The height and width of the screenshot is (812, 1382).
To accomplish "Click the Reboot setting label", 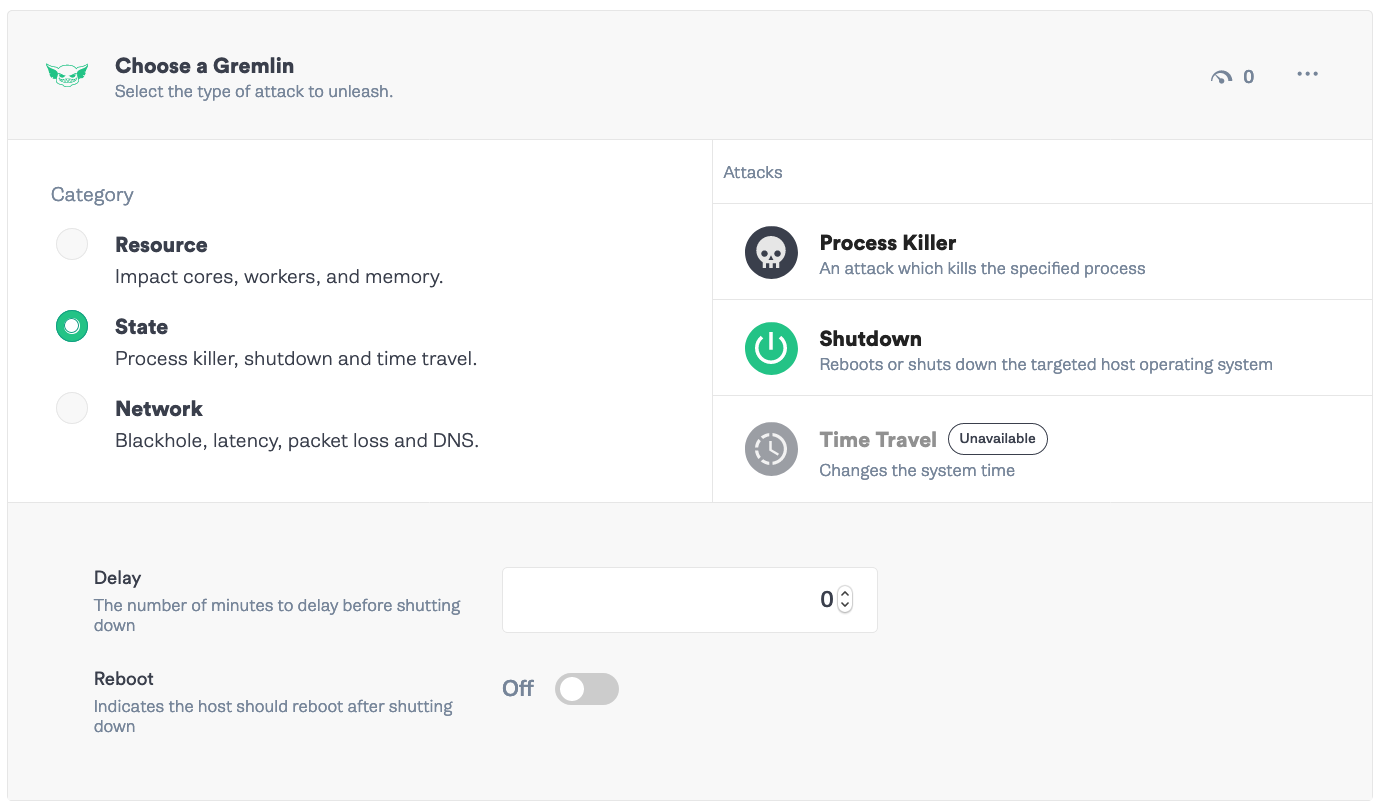I will pyautogui.click(x=124, y=679).
